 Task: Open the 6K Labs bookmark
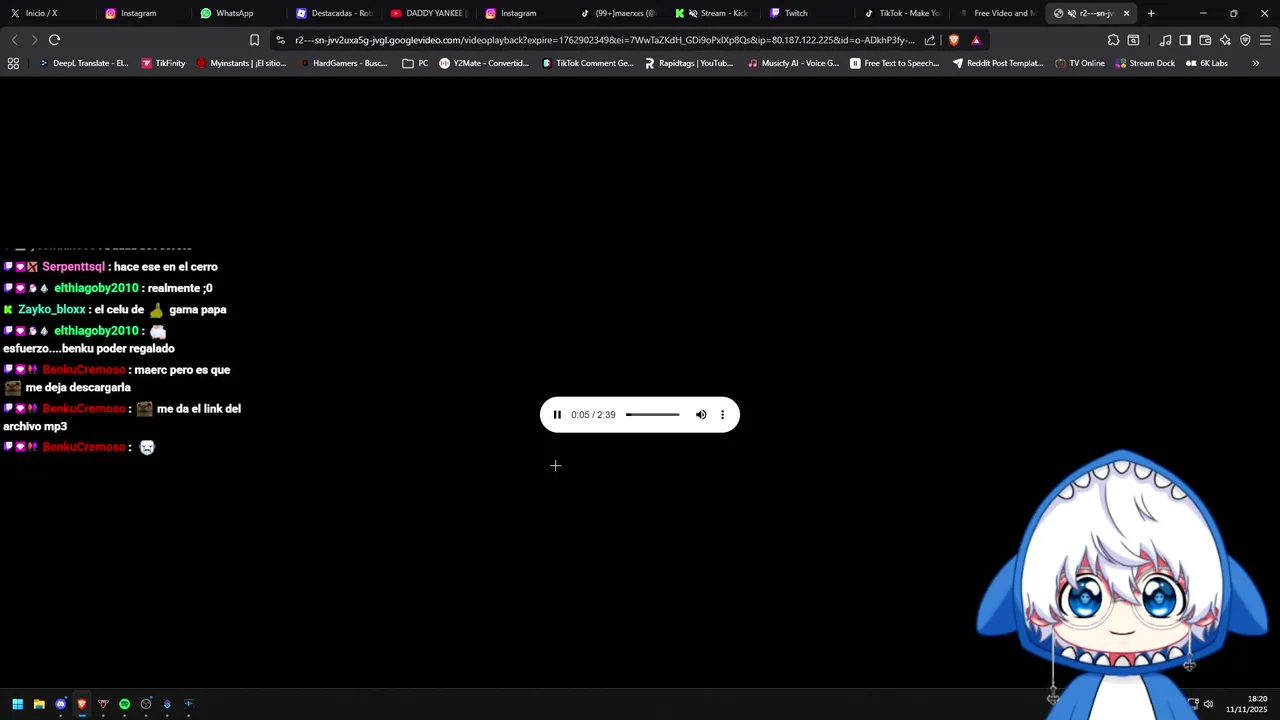(x=1207, y=63)
